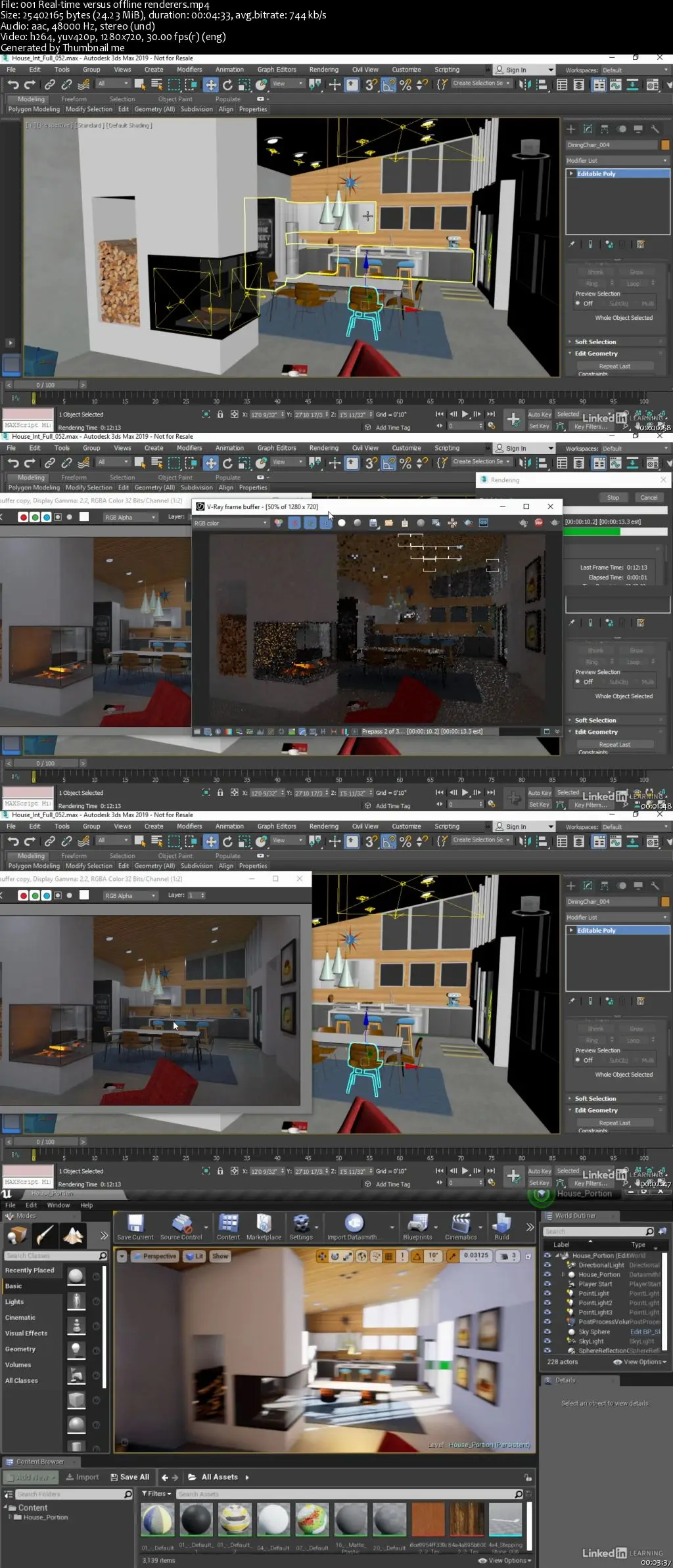The image size is (673, 1568).
Task: Hide the Sky Sphere actor
Action: [x=547, y=1332]
